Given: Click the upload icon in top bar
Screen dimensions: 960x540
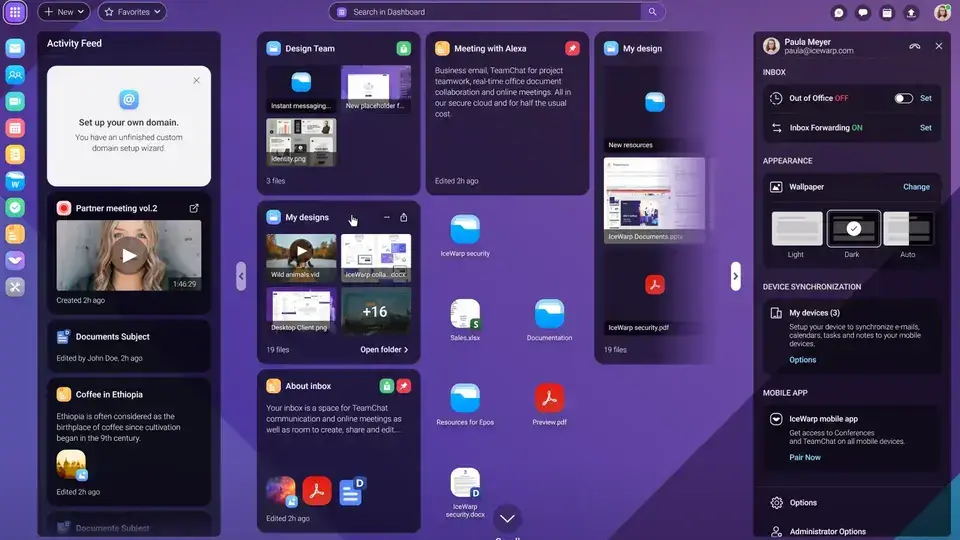Looking at the screenshot, I should tap(911, 12).
